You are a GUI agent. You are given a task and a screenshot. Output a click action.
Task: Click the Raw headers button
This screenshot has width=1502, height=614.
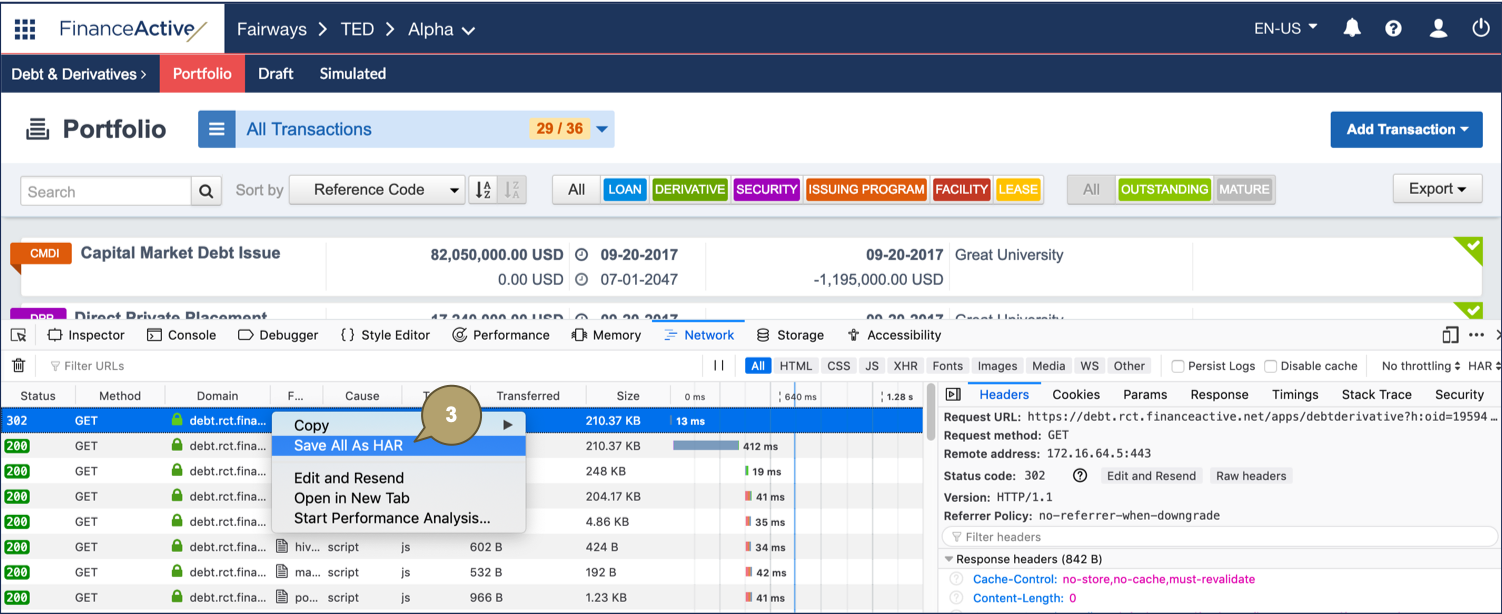tap(1250, 475)
